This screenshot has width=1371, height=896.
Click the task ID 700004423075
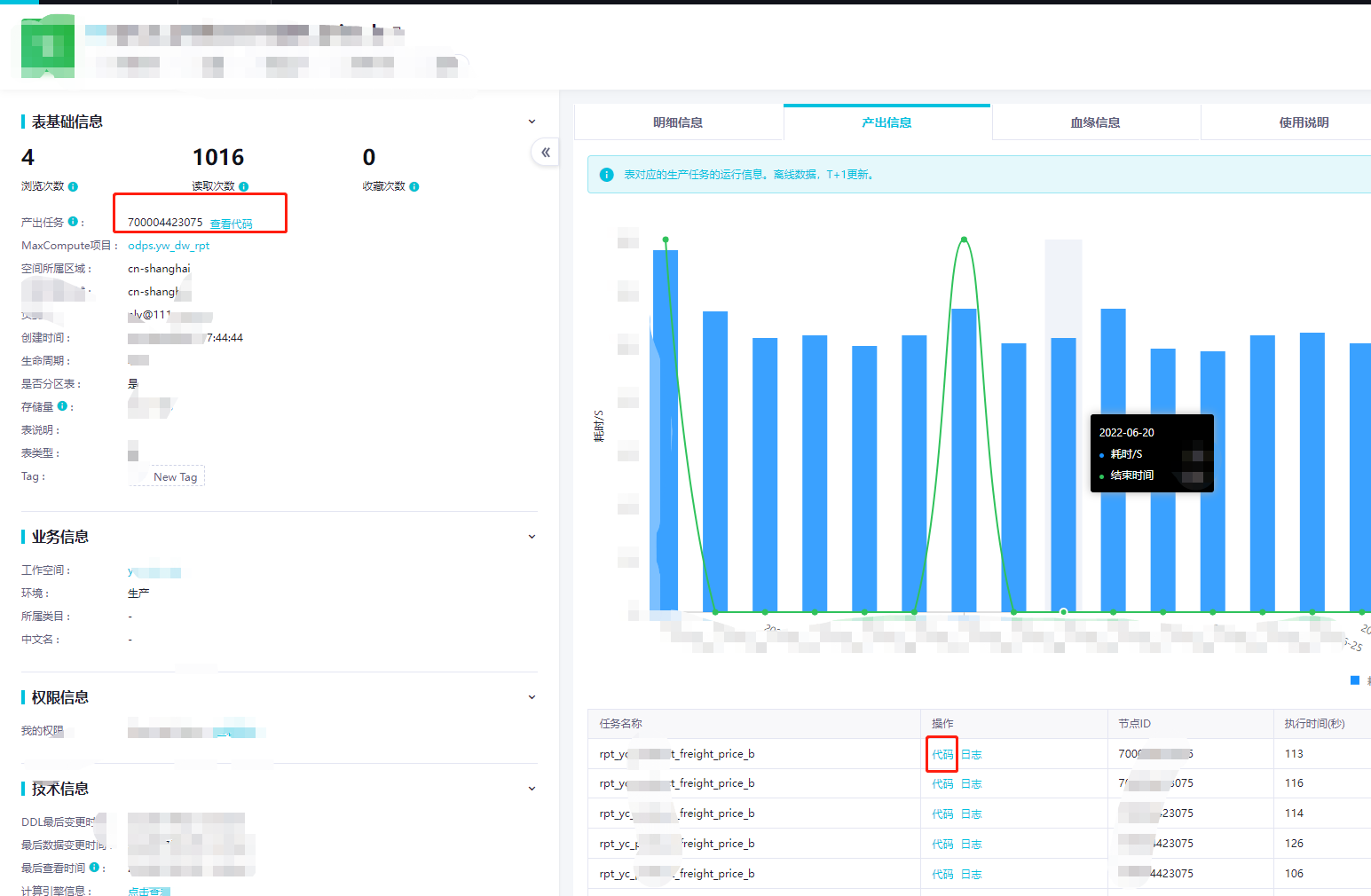pyautogui.click(x=165, y=223)
